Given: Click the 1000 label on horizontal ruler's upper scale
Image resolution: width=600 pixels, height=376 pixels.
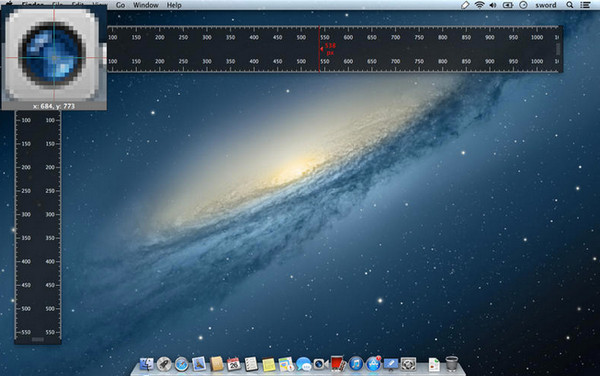Looking at the screenshot, I should click(537, 37).
